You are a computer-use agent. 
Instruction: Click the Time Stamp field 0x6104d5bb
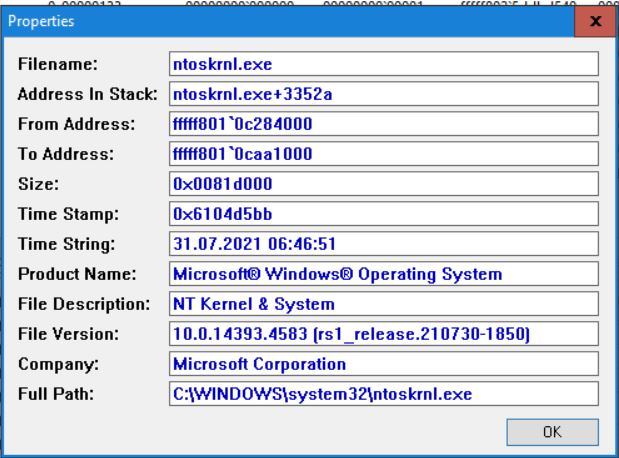tap(384, 214)
